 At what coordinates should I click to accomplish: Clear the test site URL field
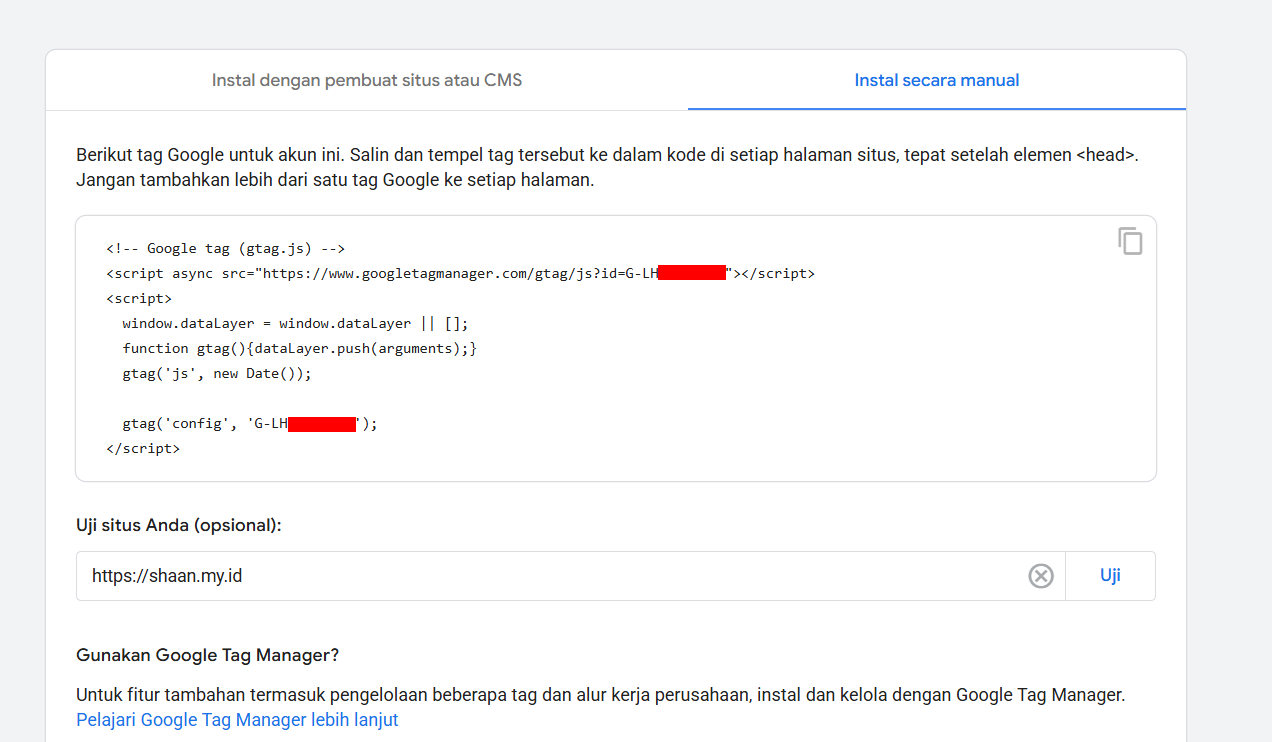point(1041,576)
